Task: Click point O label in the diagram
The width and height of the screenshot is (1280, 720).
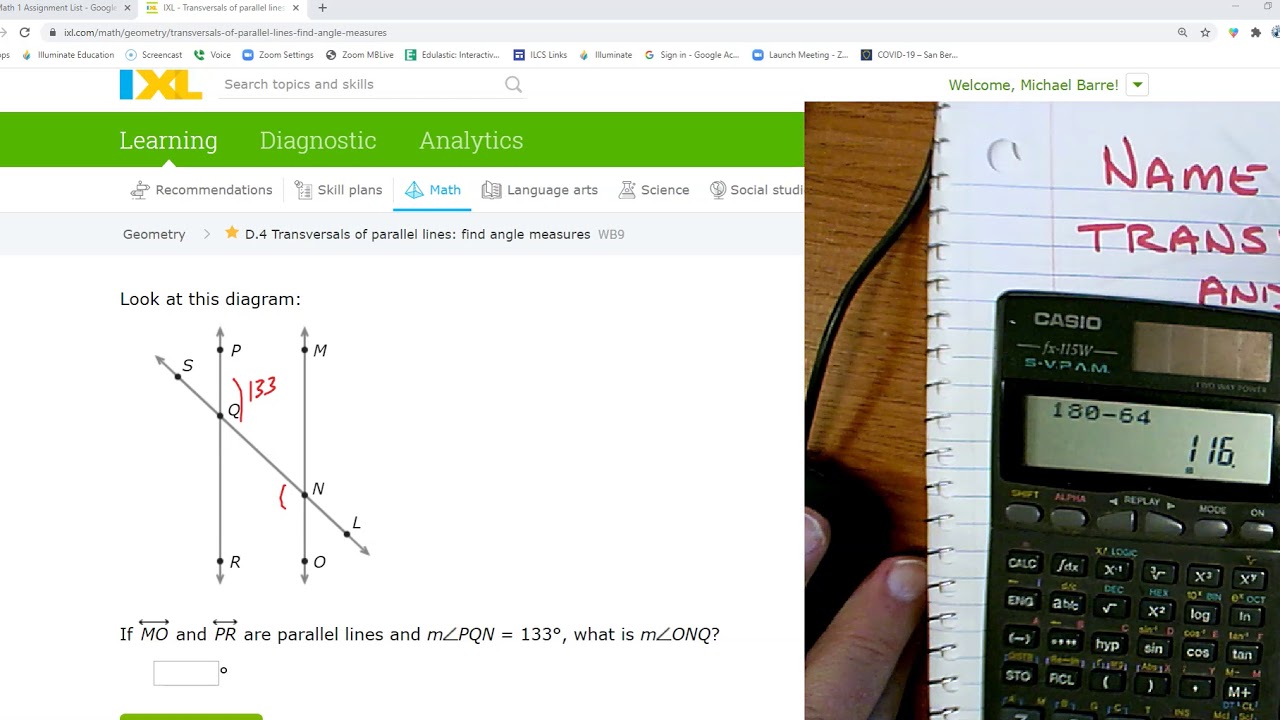Action: coord(320,562)
